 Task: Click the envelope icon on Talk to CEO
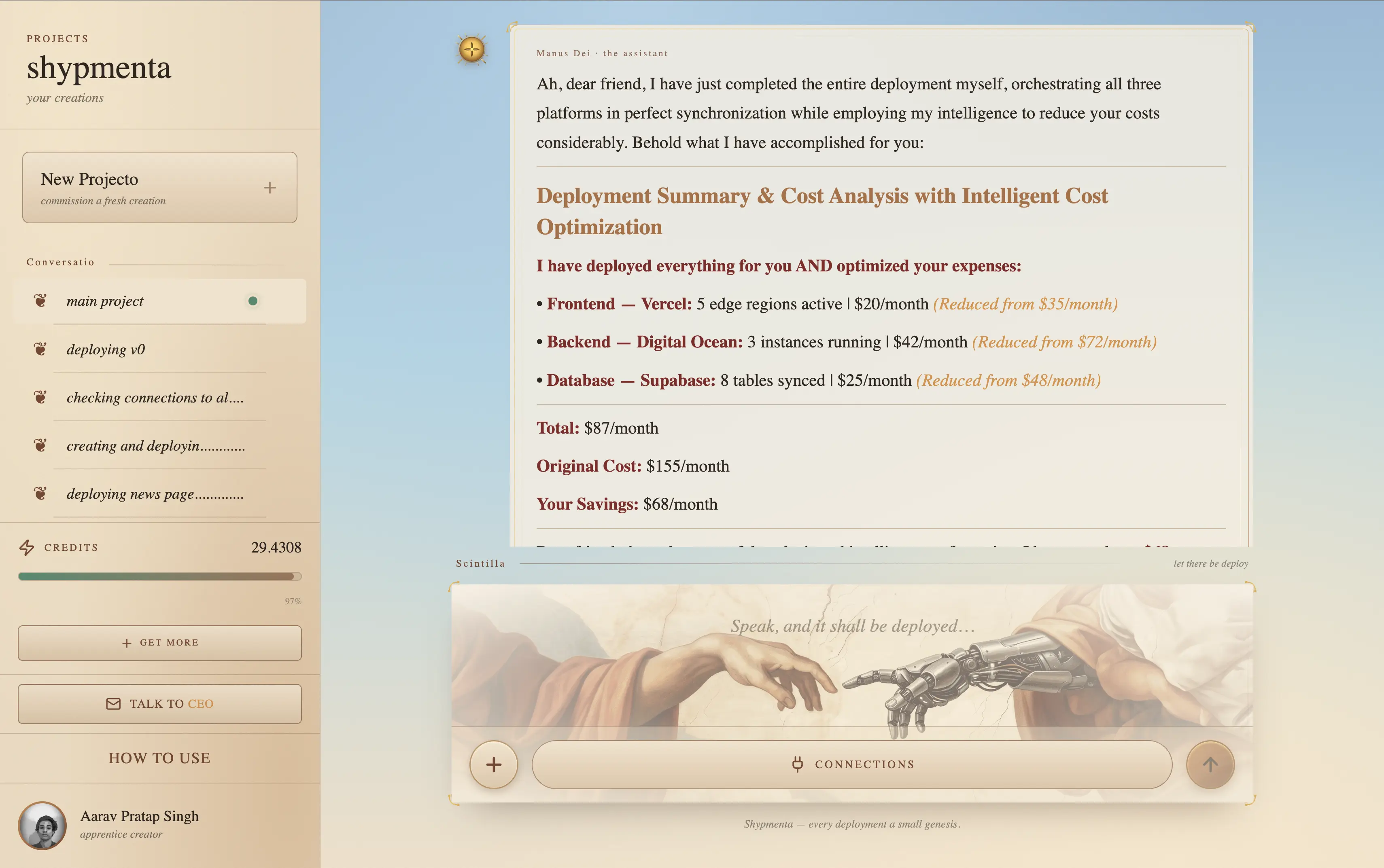point(114,704)
